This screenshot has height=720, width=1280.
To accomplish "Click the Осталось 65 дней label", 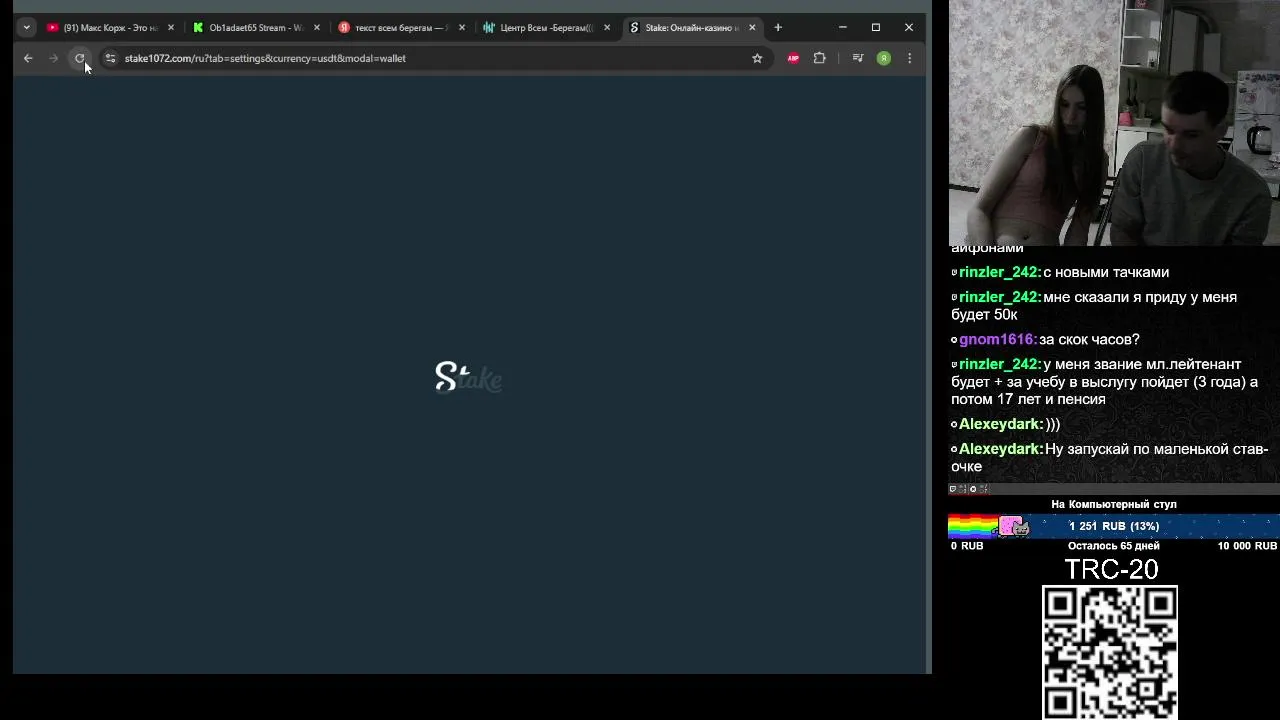I will point(1113,546).
